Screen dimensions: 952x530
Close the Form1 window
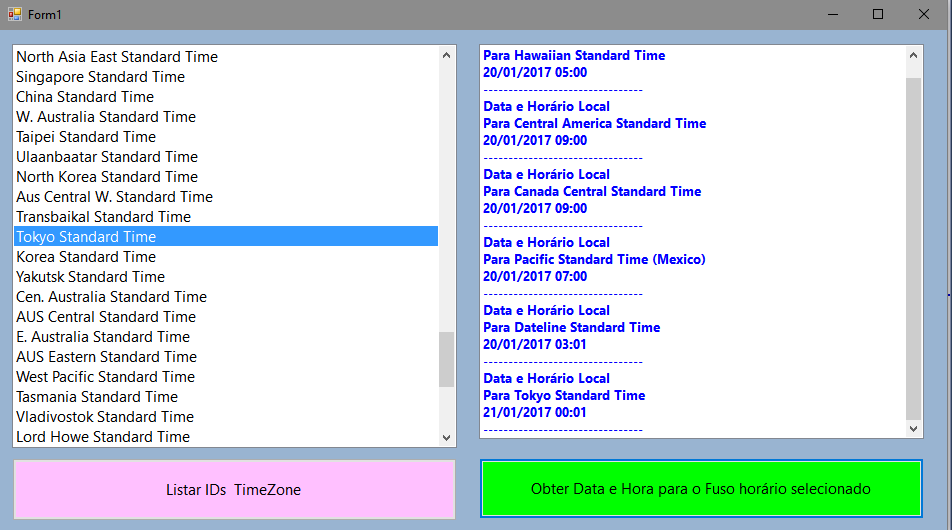(923, 14)
